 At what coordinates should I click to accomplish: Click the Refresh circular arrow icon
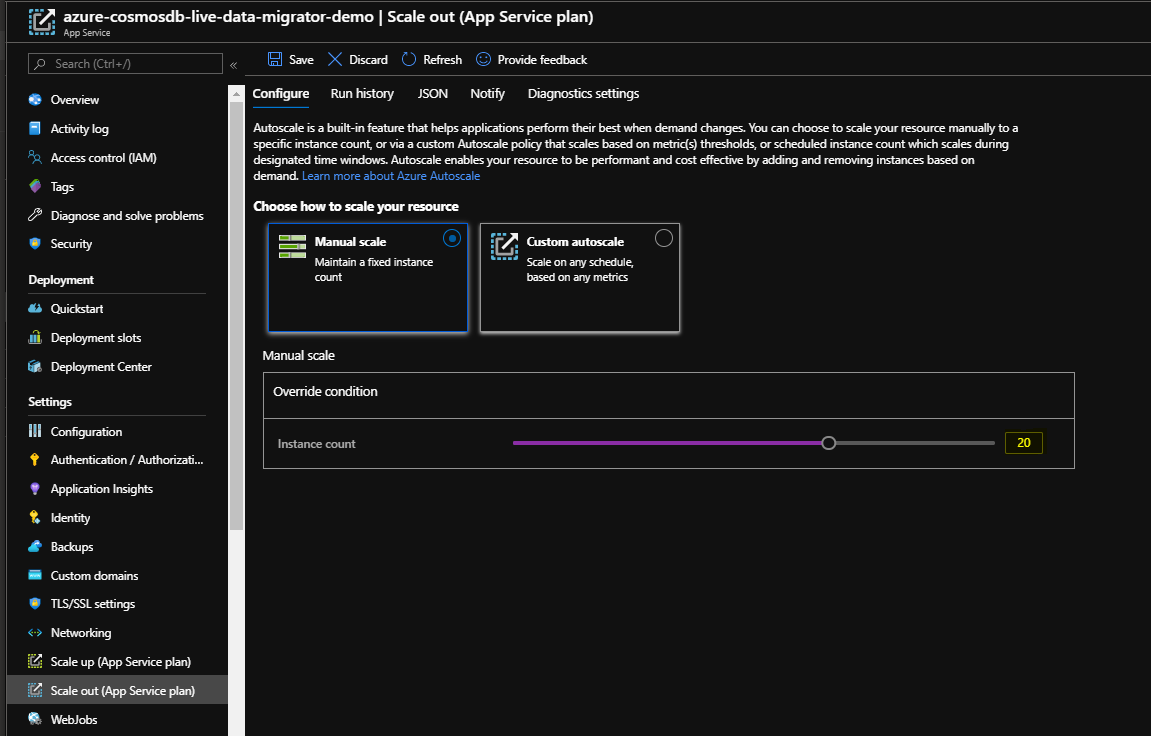[x=409, y=59]
